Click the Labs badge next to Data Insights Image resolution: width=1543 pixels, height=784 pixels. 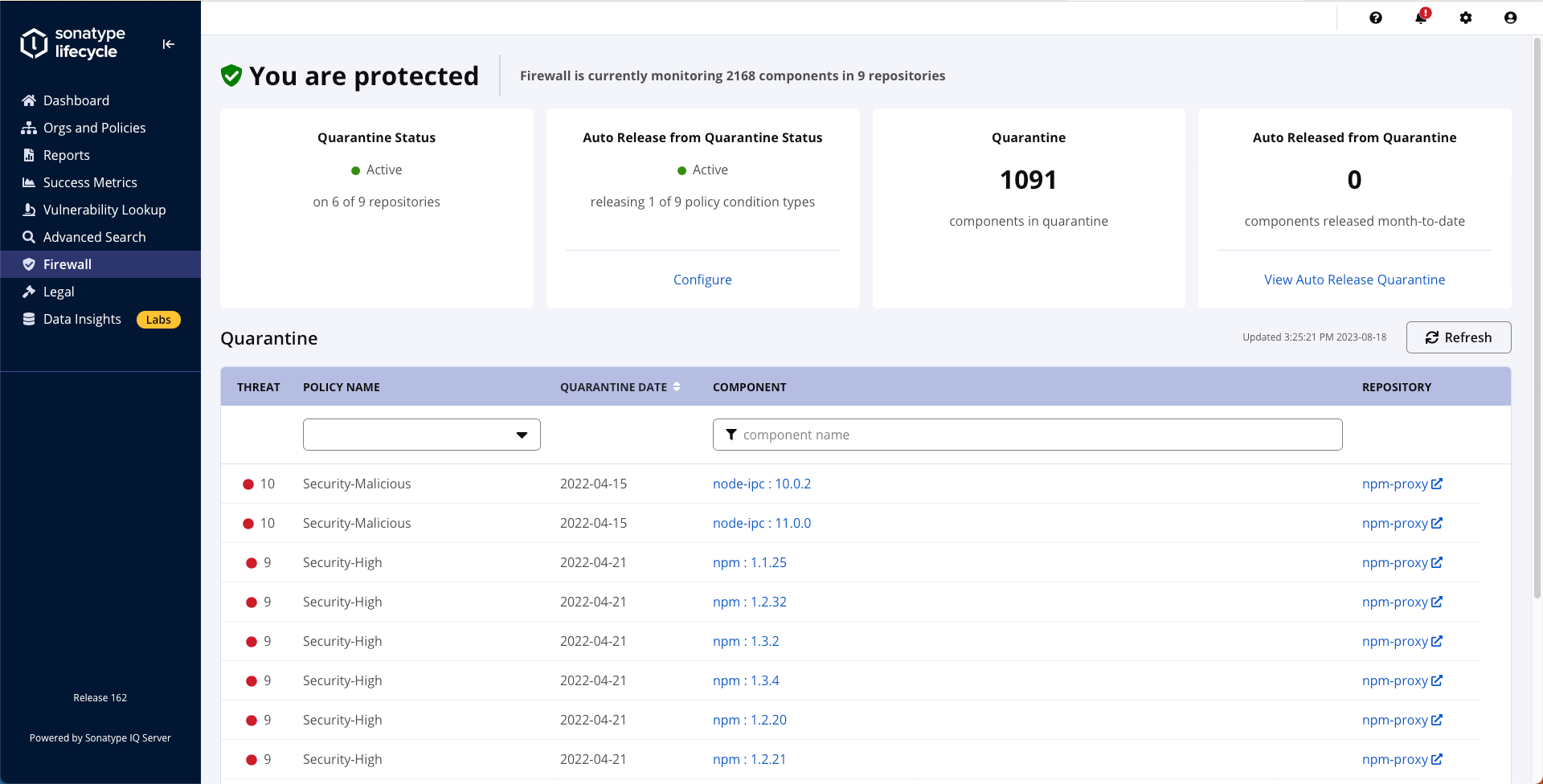coord(158,320)
